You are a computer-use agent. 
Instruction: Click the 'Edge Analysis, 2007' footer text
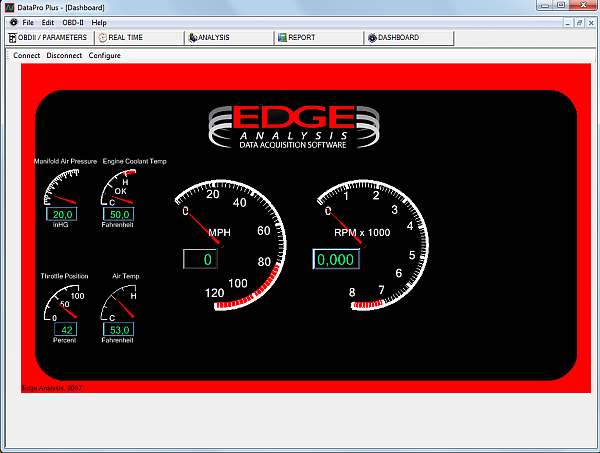52,388
